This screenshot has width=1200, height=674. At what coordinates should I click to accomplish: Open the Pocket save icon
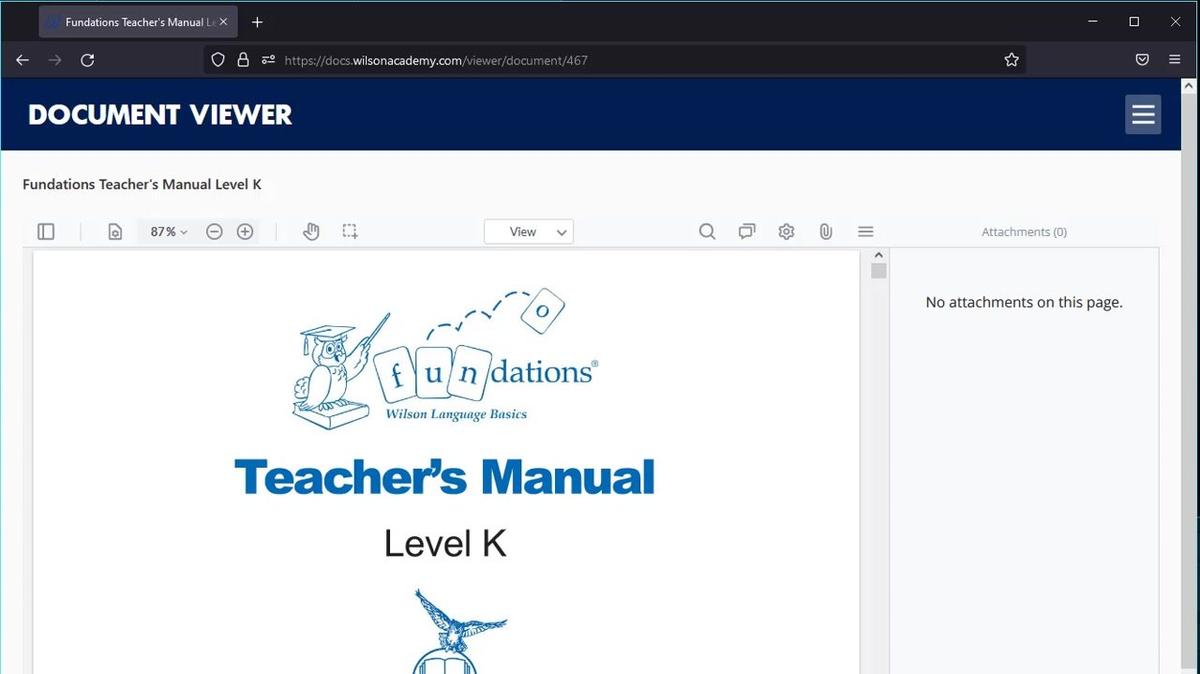(1142, 60)
